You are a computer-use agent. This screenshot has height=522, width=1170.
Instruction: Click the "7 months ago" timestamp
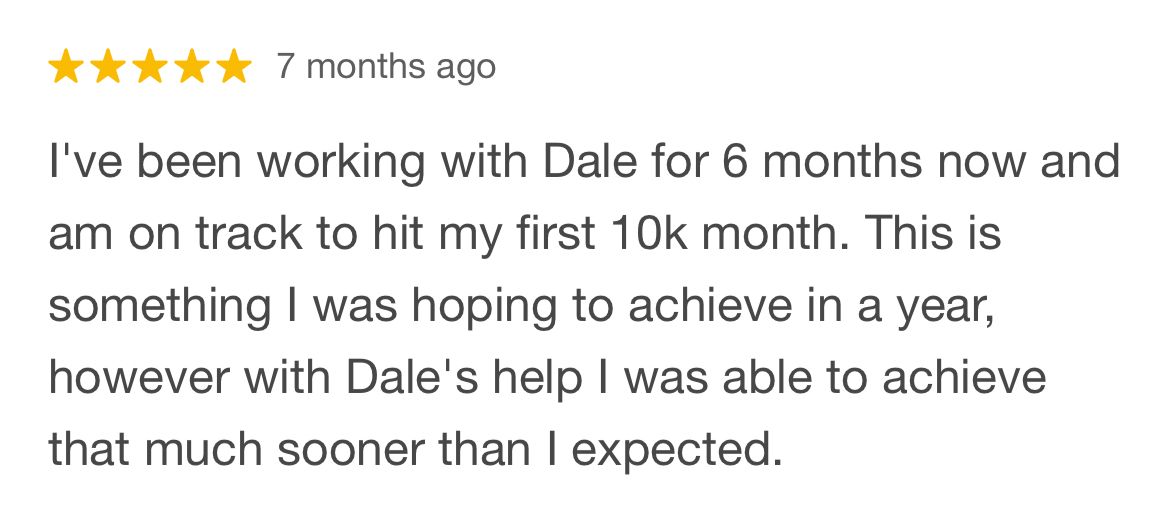386,68
